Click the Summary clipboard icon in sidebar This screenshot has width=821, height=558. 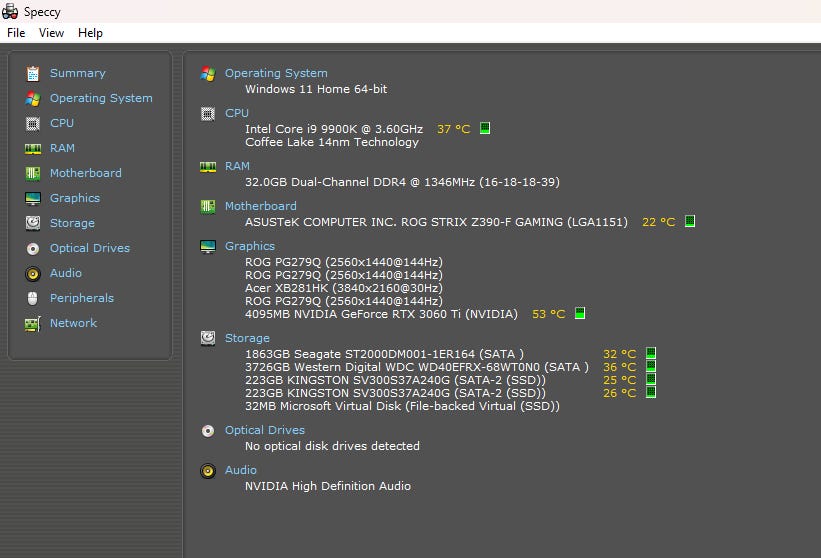click(x=33, y=74)
